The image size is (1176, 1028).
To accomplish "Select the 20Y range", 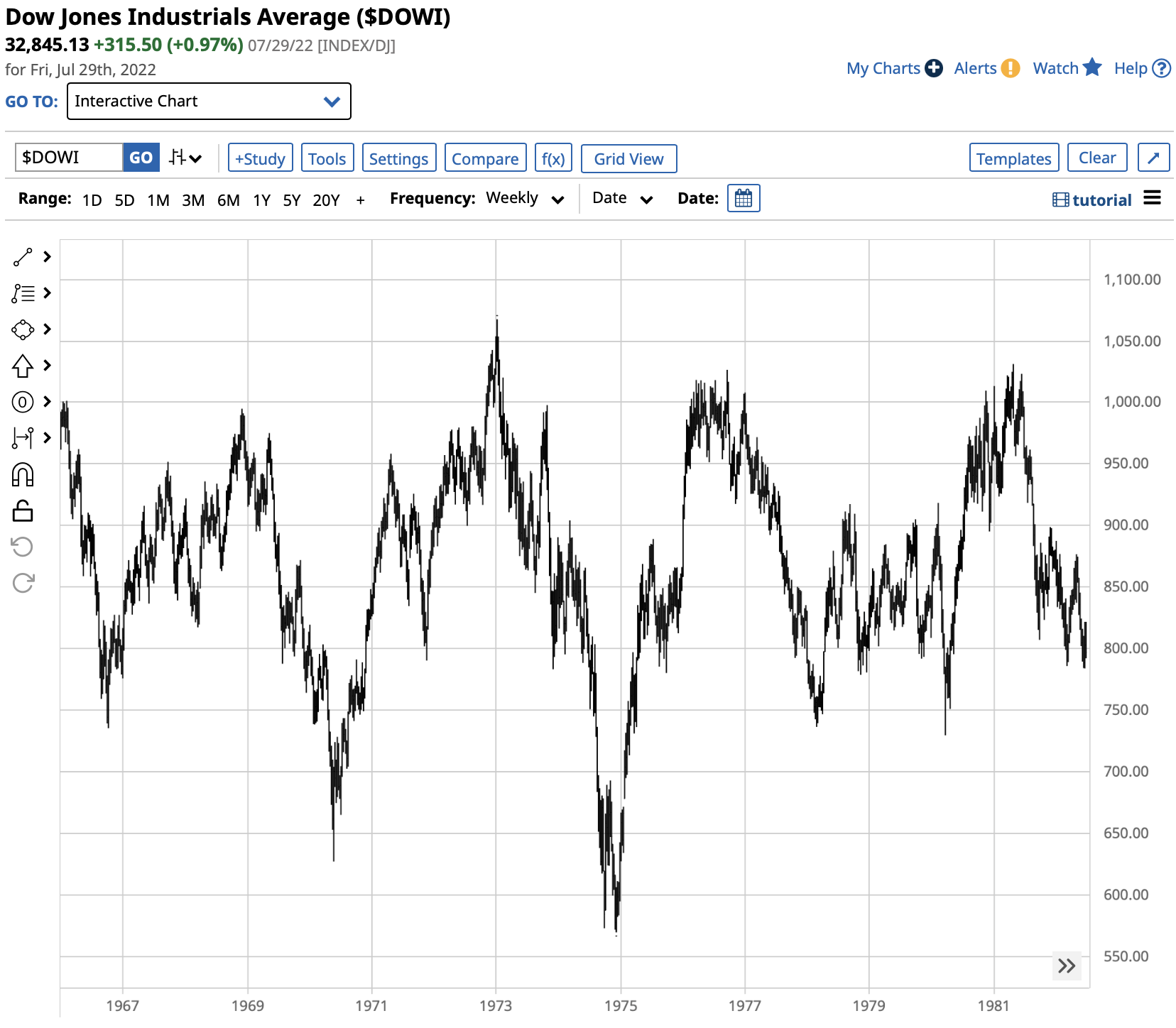I will pos(327,200).
